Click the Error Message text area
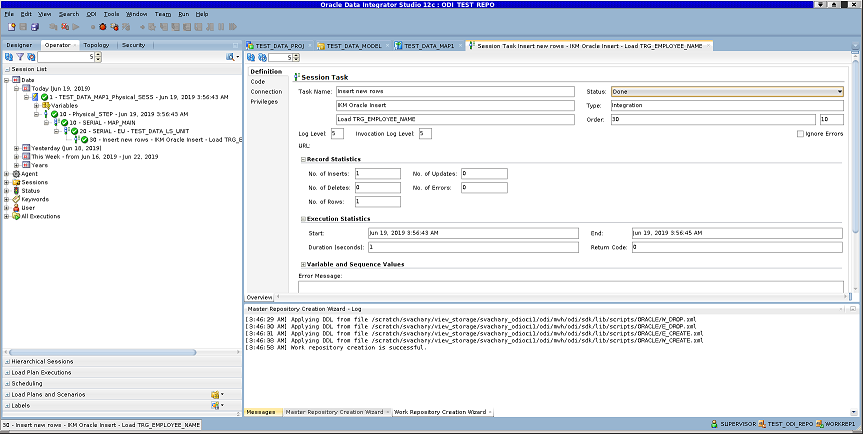The width and height of the screenshot is (863, 434). 571,287
